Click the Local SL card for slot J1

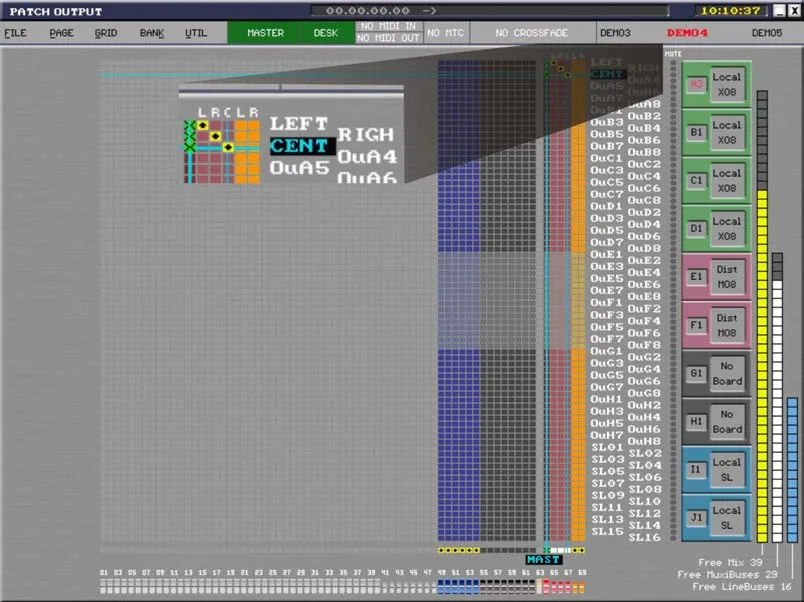click(x=727, y=518)
